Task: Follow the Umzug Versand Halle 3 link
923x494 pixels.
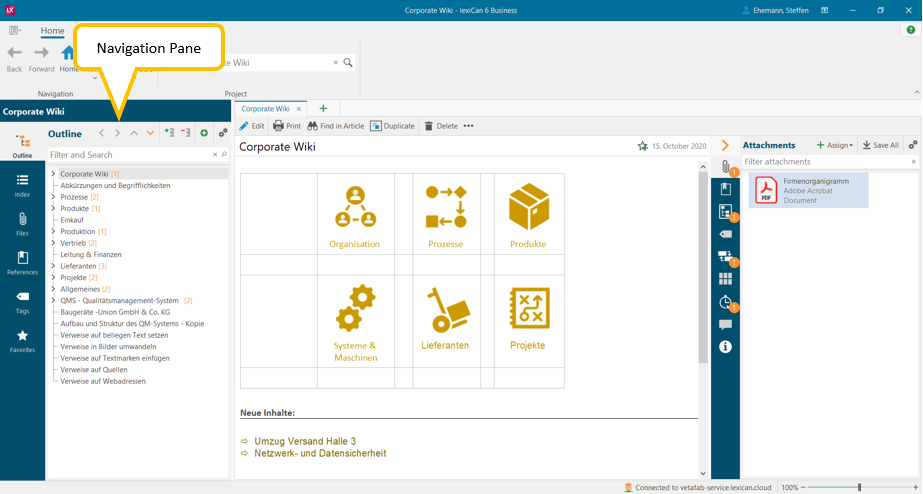Action: pos(304,441)
